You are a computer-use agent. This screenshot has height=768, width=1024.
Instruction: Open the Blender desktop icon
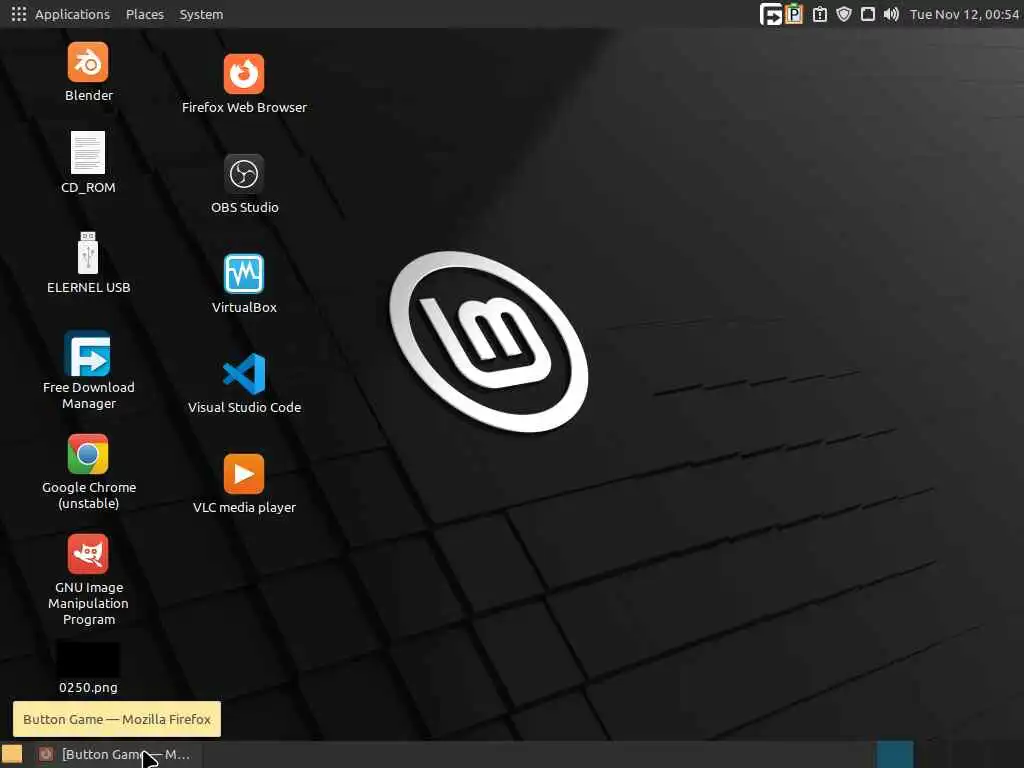[x=88, y=63]
